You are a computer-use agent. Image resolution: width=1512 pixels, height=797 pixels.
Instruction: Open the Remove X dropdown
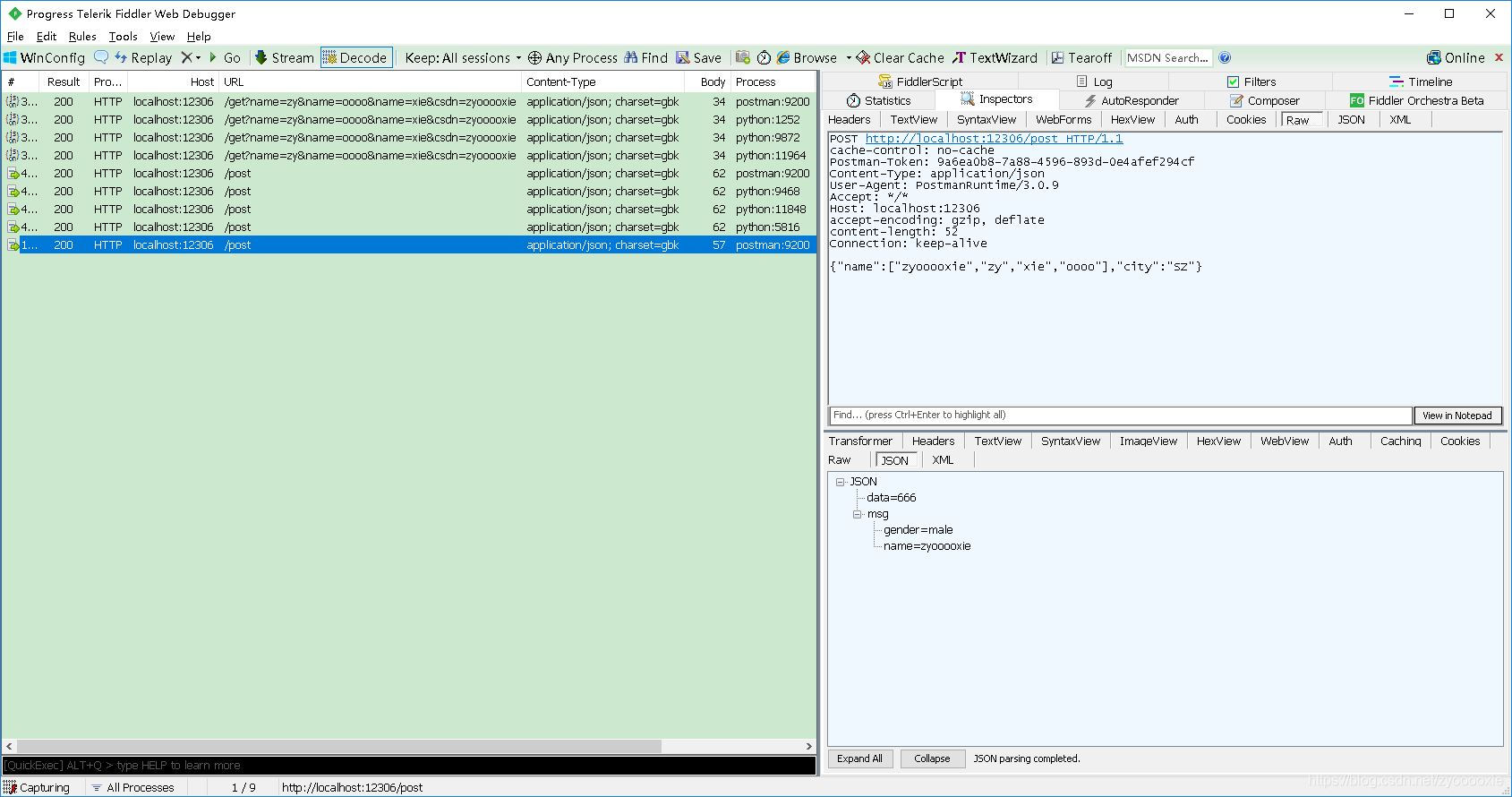click(x=191, y=57)
